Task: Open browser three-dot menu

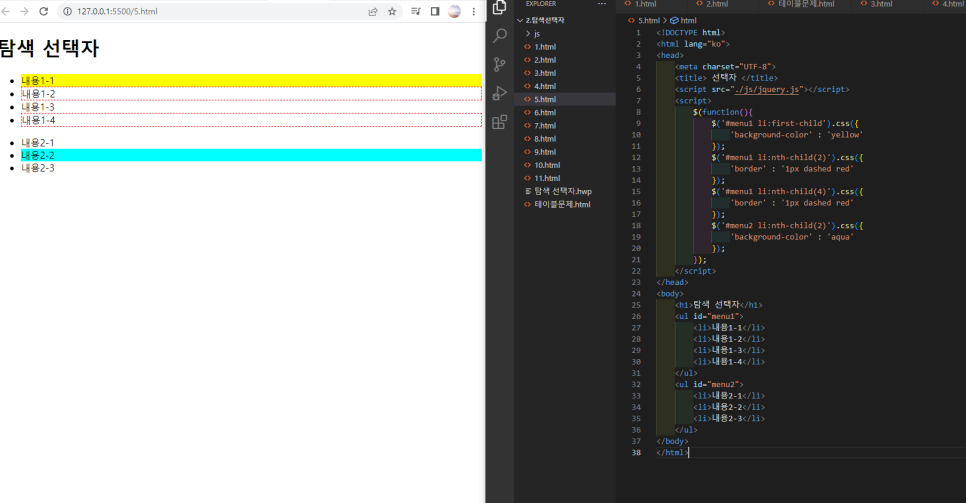Action: click(x=473, y=12)
